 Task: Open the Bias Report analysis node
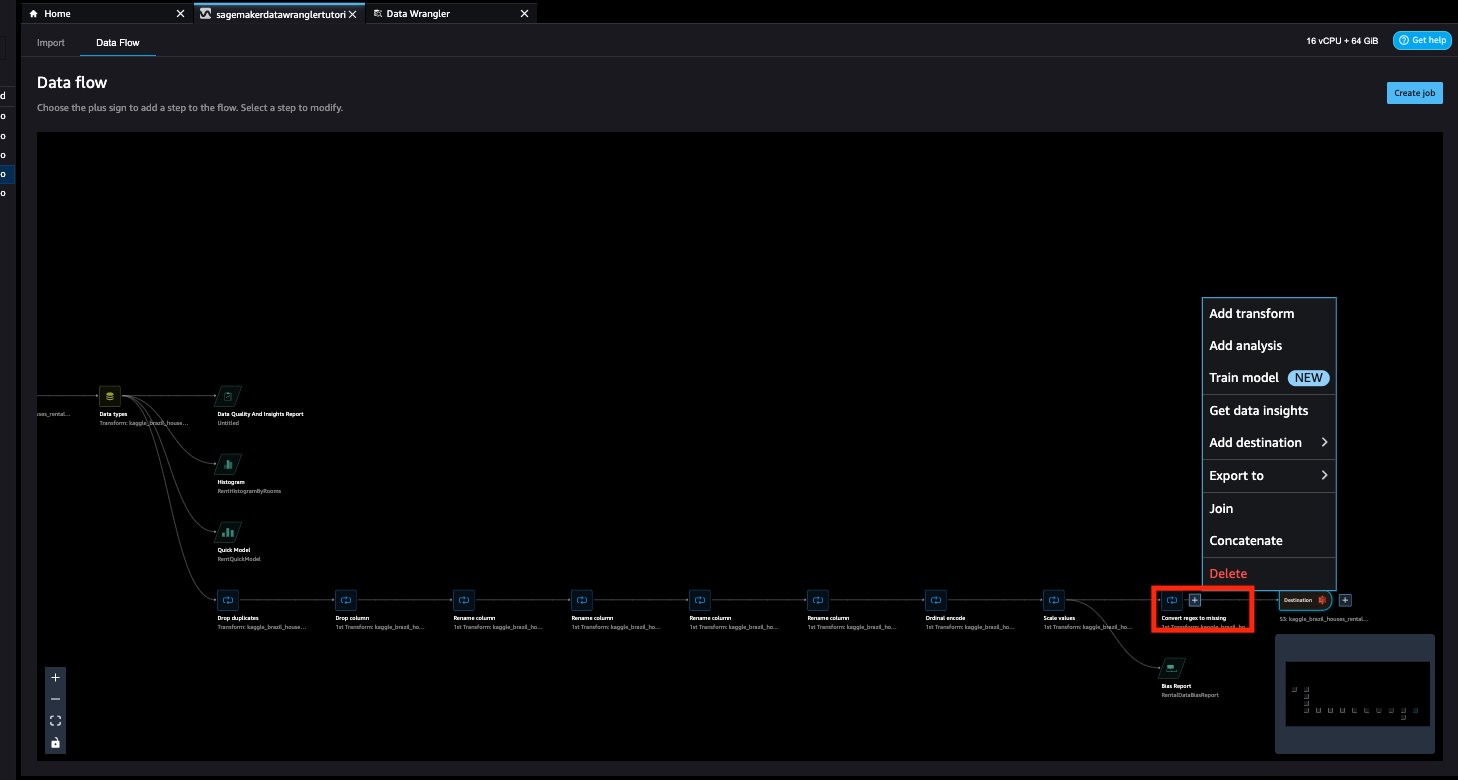coord(1172,668)
